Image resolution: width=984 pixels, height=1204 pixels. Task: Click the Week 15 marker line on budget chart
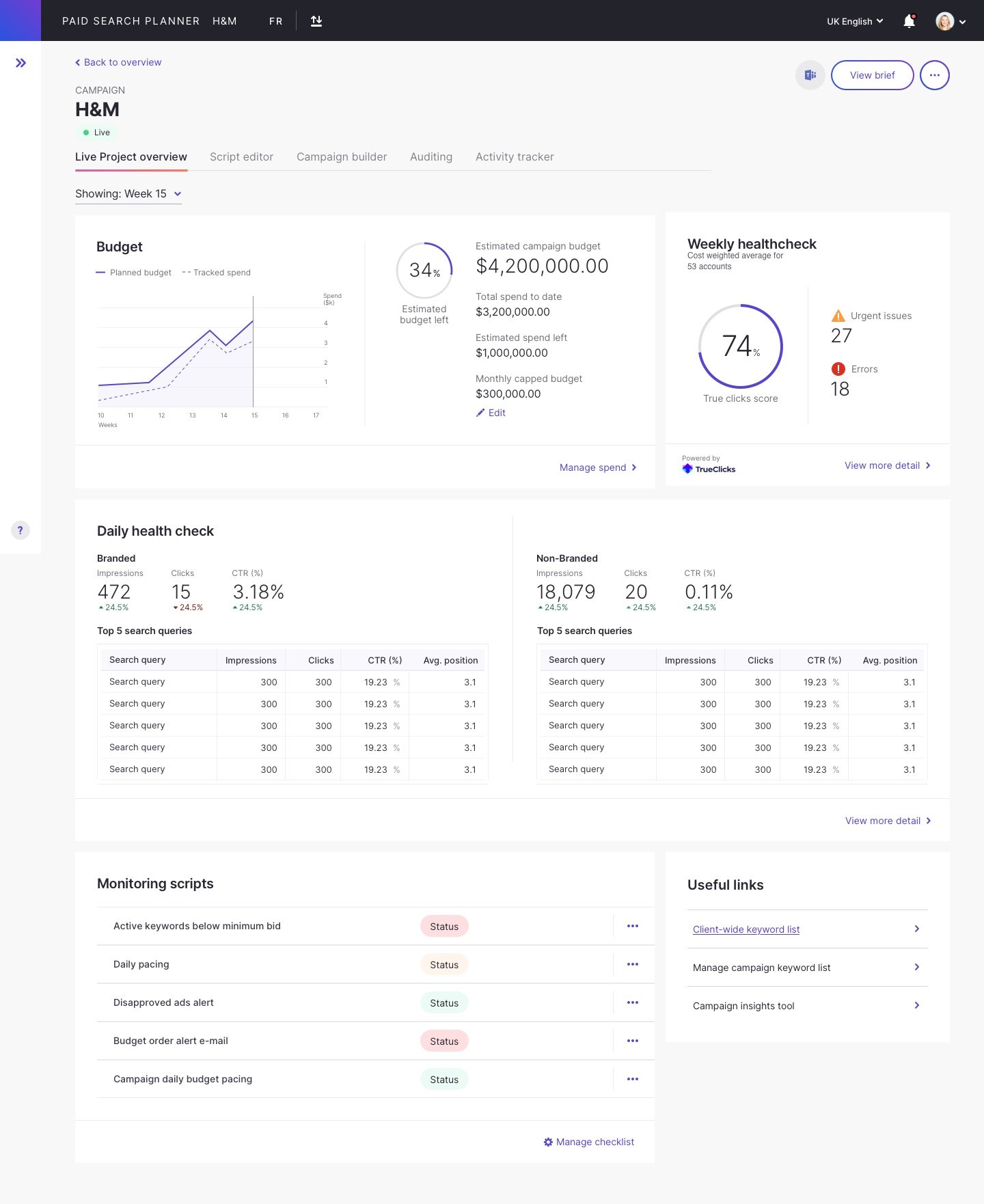[254, 351]
